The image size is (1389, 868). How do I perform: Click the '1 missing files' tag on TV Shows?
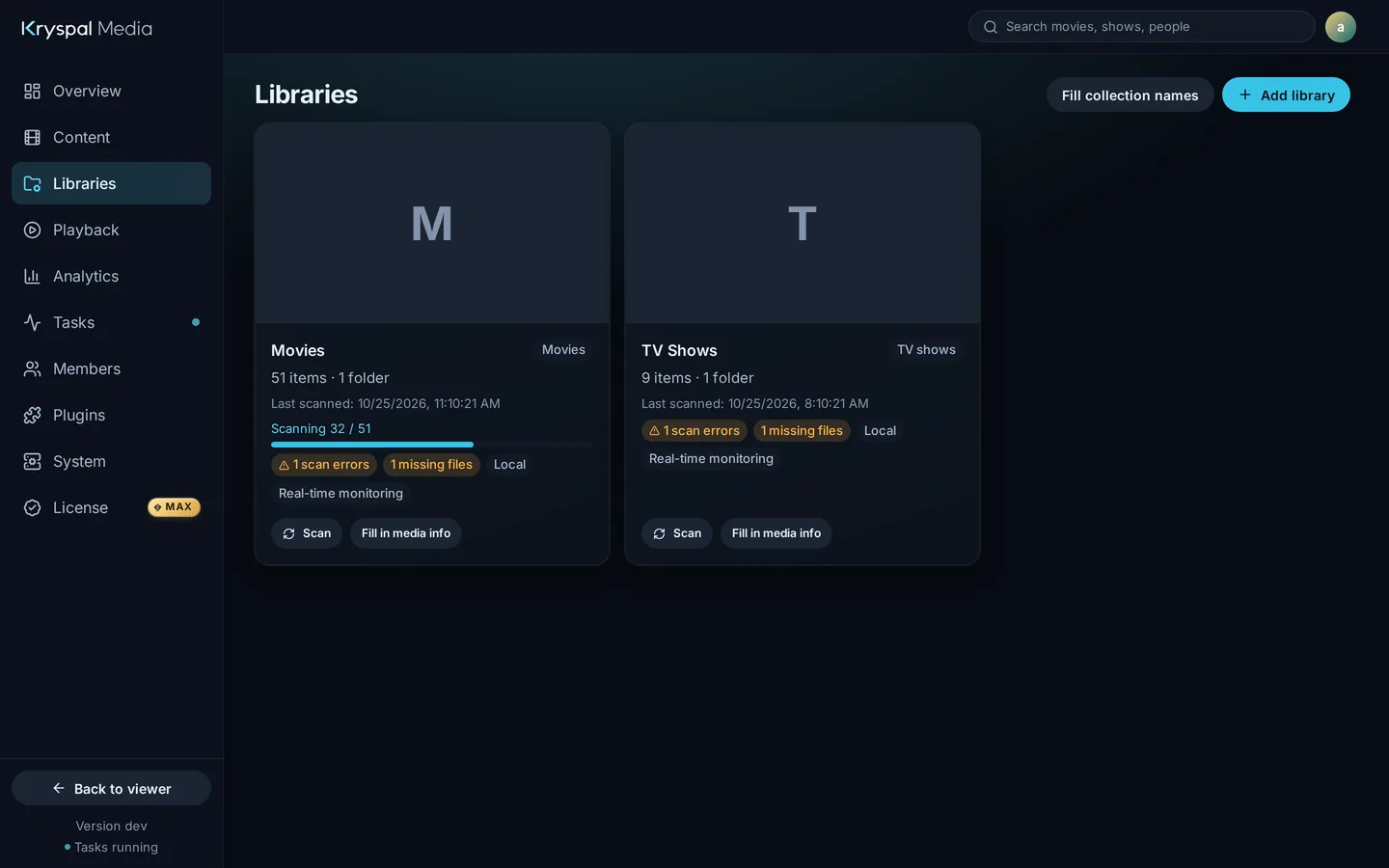[x=802, y=431]
